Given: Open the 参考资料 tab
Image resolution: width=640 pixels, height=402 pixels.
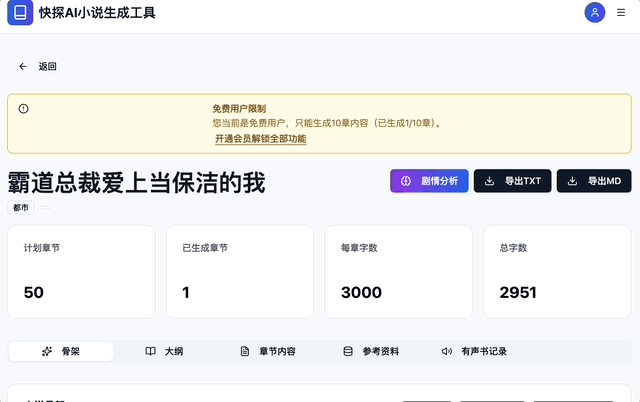Looking at the screenshot, I should (x=371, y=351).
